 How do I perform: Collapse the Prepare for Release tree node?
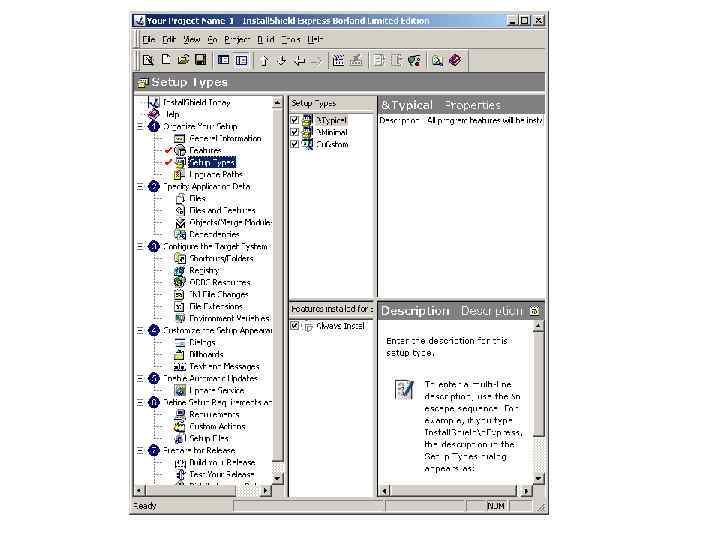pyautogui.click(x=140, y=450)
